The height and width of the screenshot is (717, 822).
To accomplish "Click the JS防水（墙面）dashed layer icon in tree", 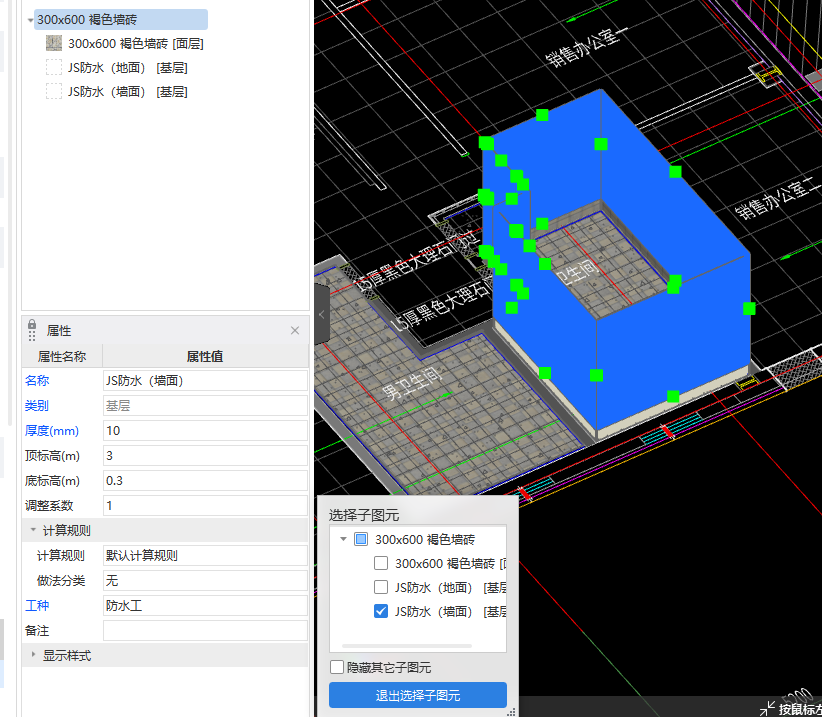I will tap(54, 92).
